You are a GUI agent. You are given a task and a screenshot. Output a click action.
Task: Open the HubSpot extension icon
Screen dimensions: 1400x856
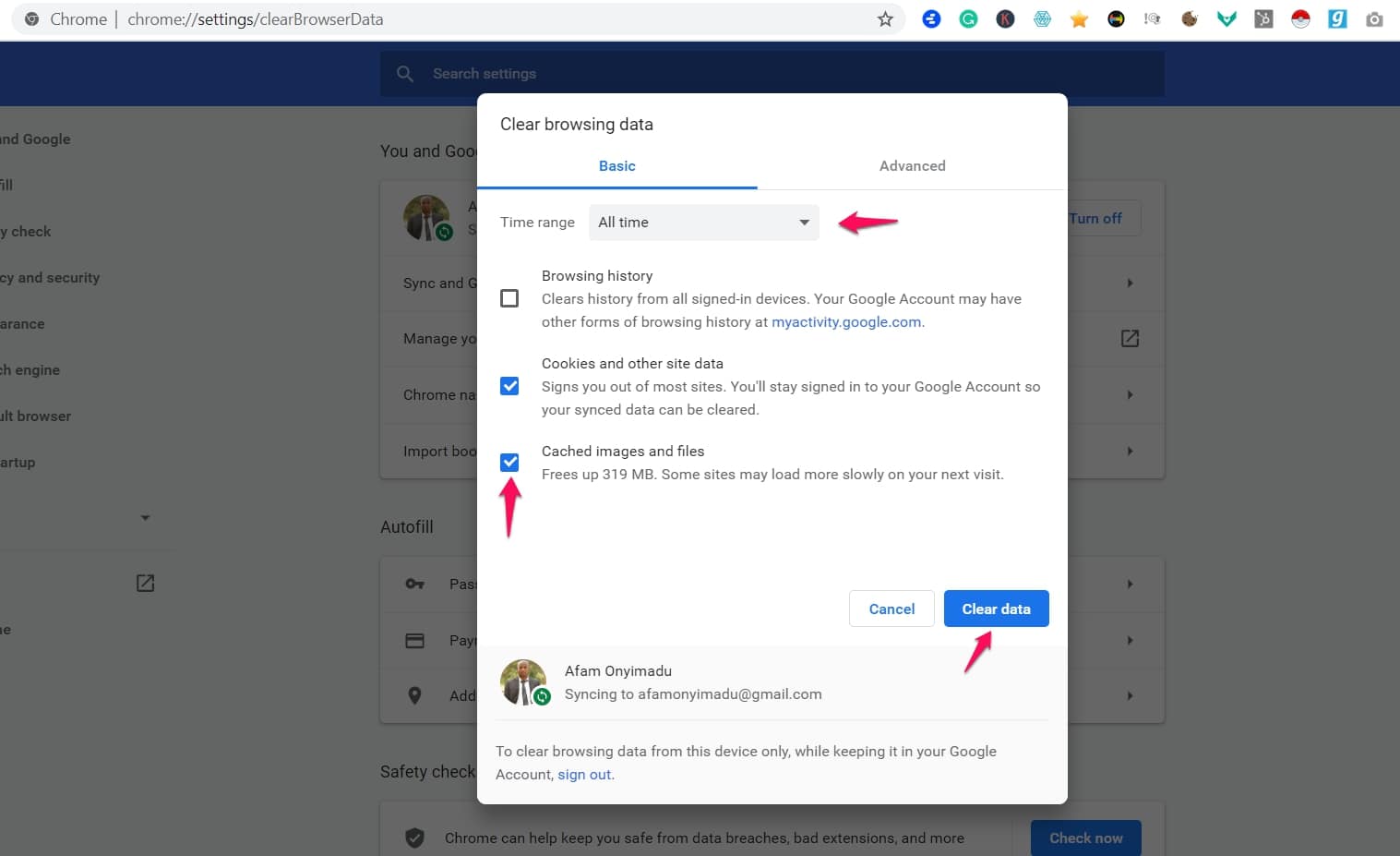(1263, 19)
